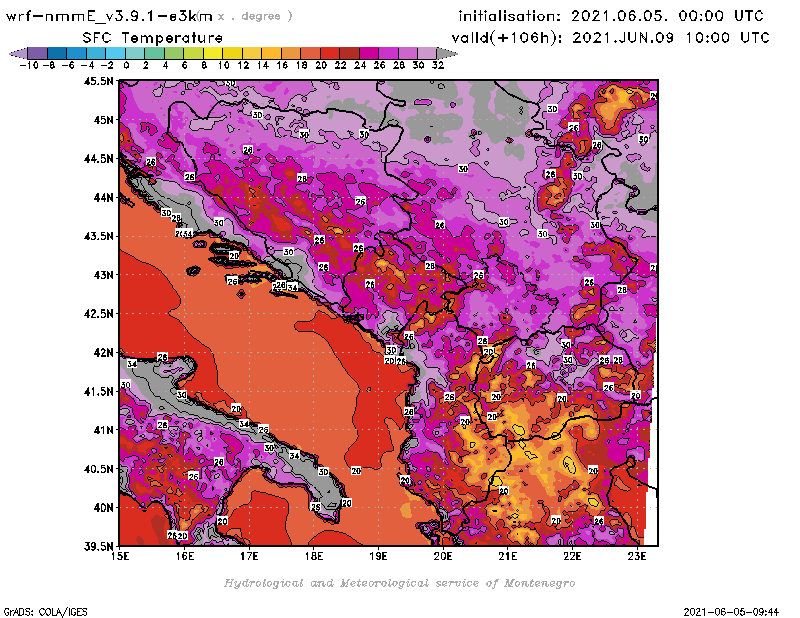800x618 pixels.
Task: Click the '20E' longitude axis label
Action: 443,556
